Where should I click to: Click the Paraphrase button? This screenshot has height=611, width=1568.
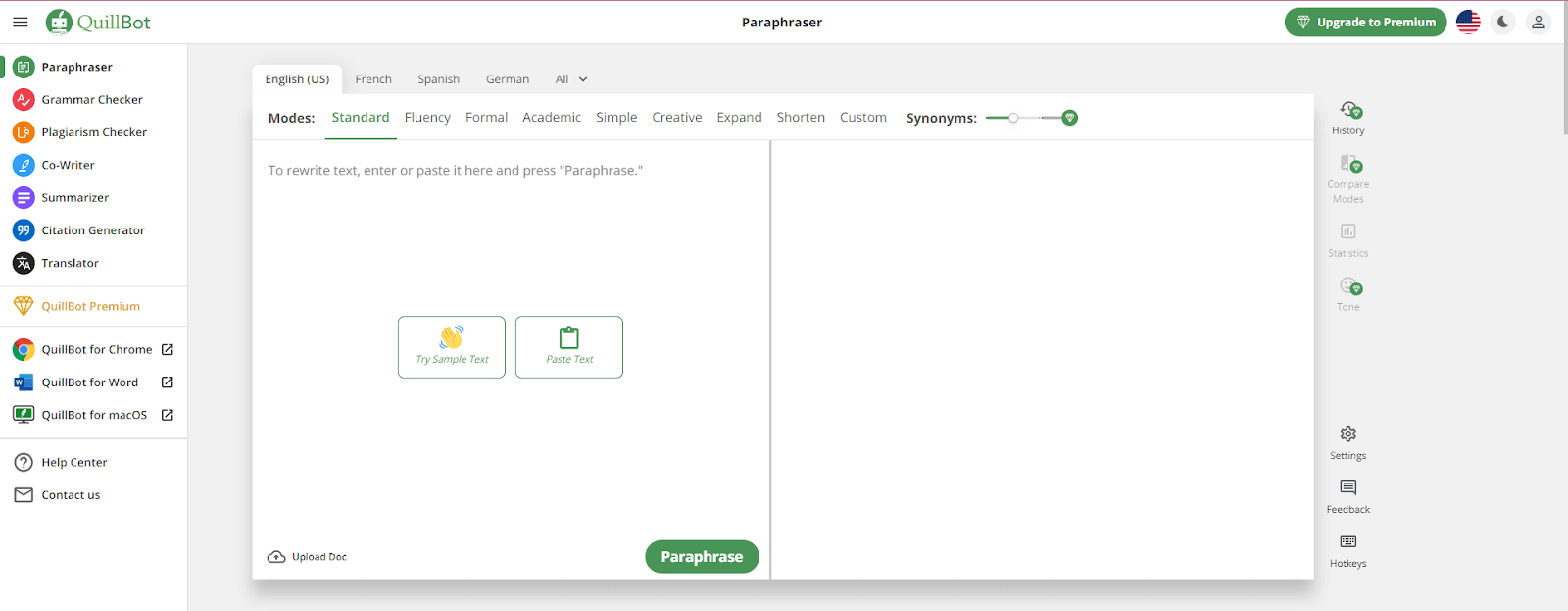(702, 557)
